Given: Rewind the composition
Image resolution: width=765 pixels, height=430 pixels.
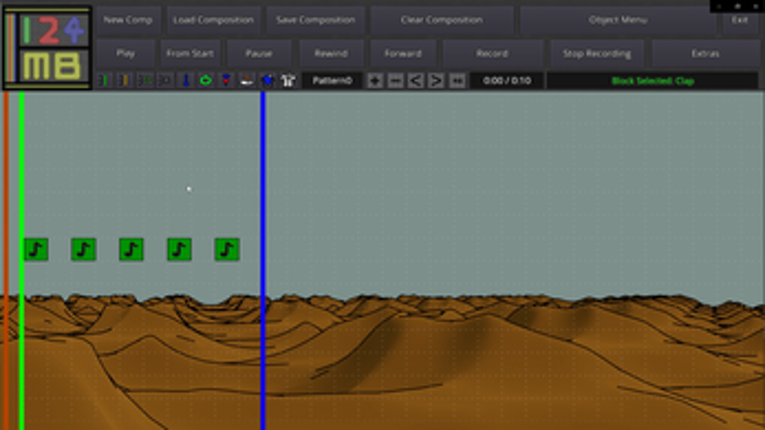Looking at the screenshot, I should coord(331,54).
